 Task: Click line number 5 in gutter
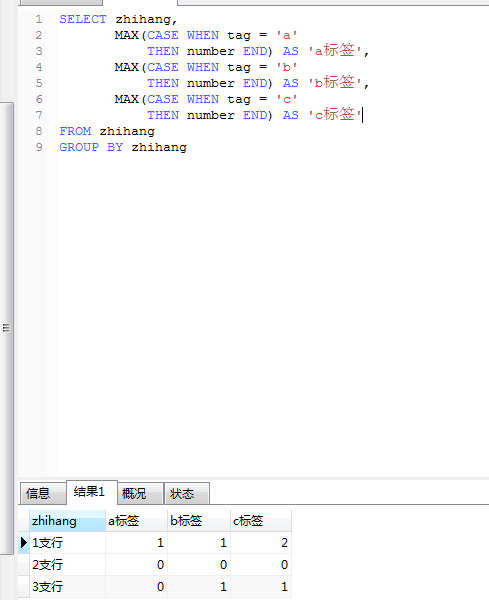(39, 83)
